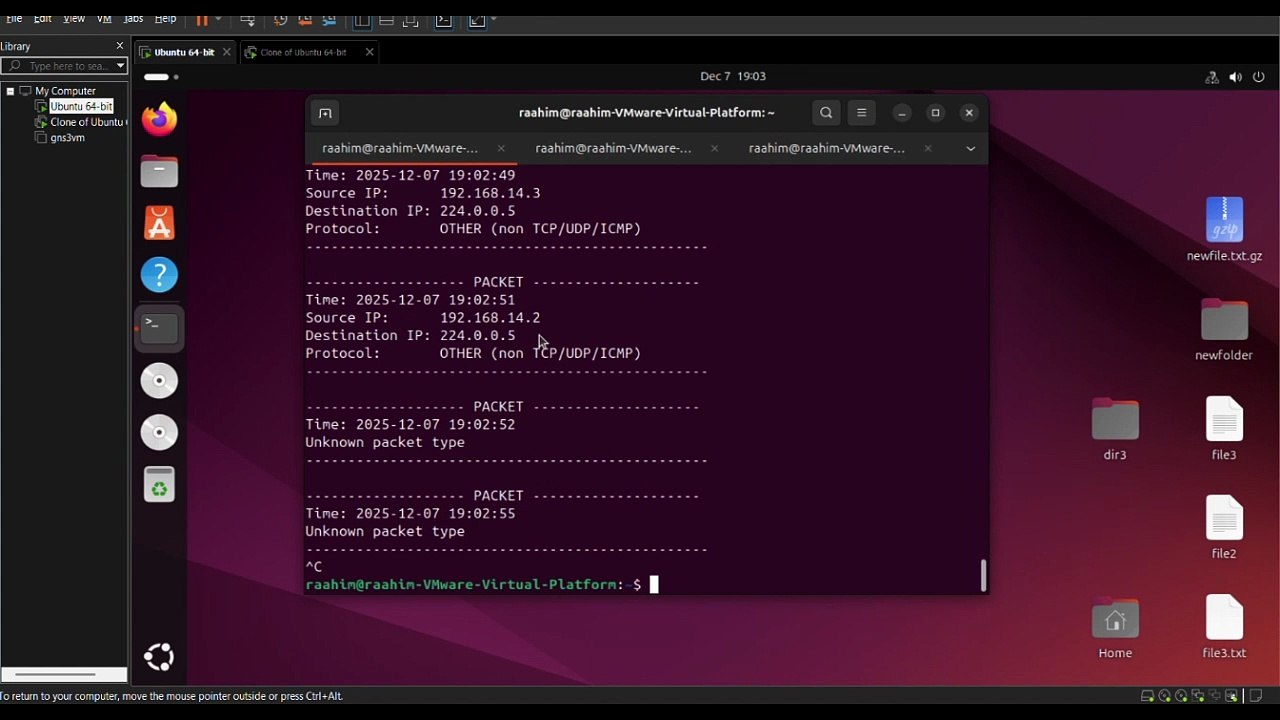
Task: Open file3.txt on the desktop
Action: point(1224,627)
